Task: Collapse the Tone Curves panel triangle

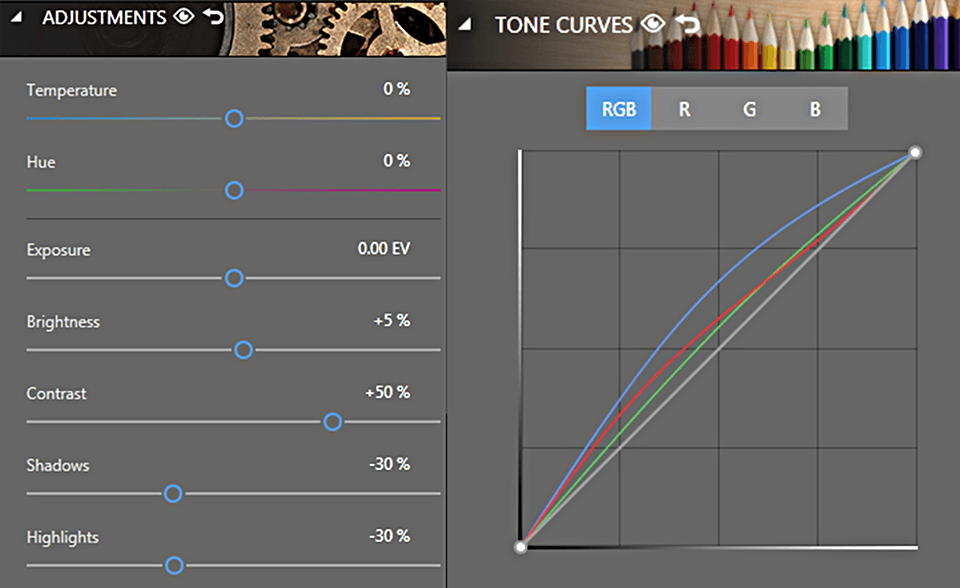Action: point(464,25)
